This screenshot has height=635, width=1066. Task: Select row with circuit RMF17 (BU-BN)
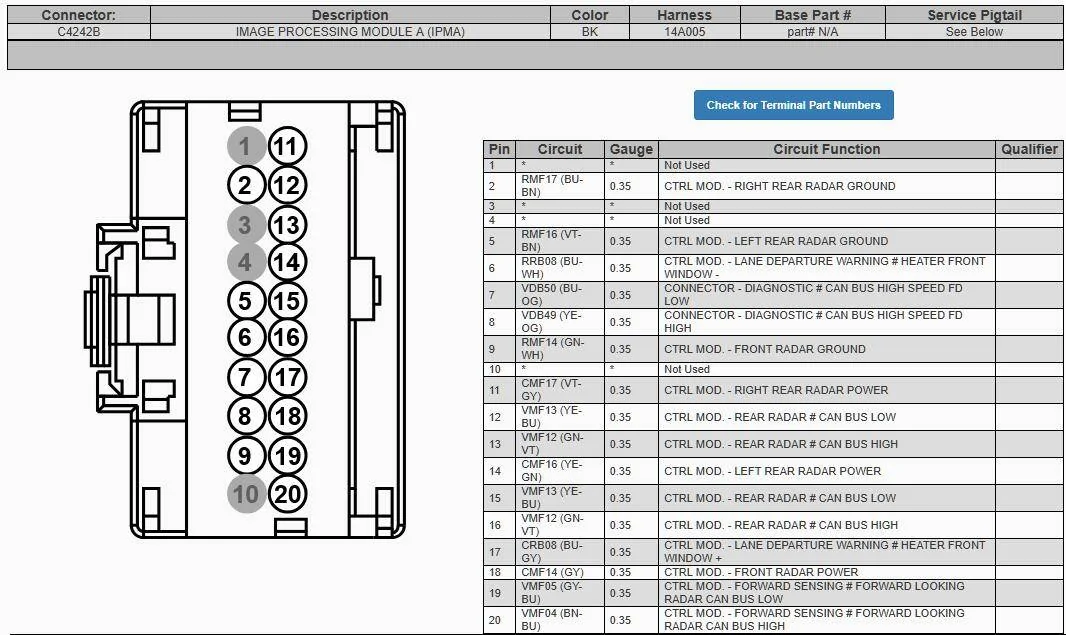point(773,186)
